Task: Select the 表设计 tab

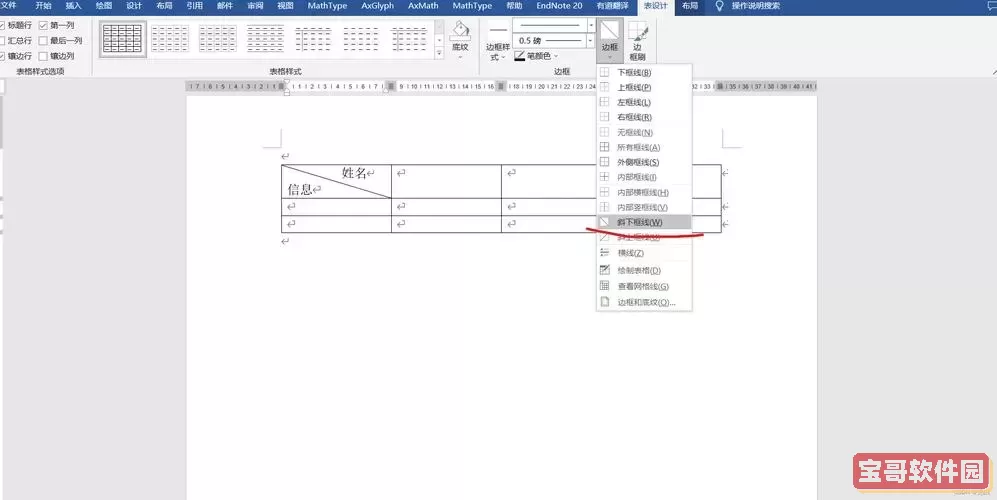Action: [x=656, y=6]
